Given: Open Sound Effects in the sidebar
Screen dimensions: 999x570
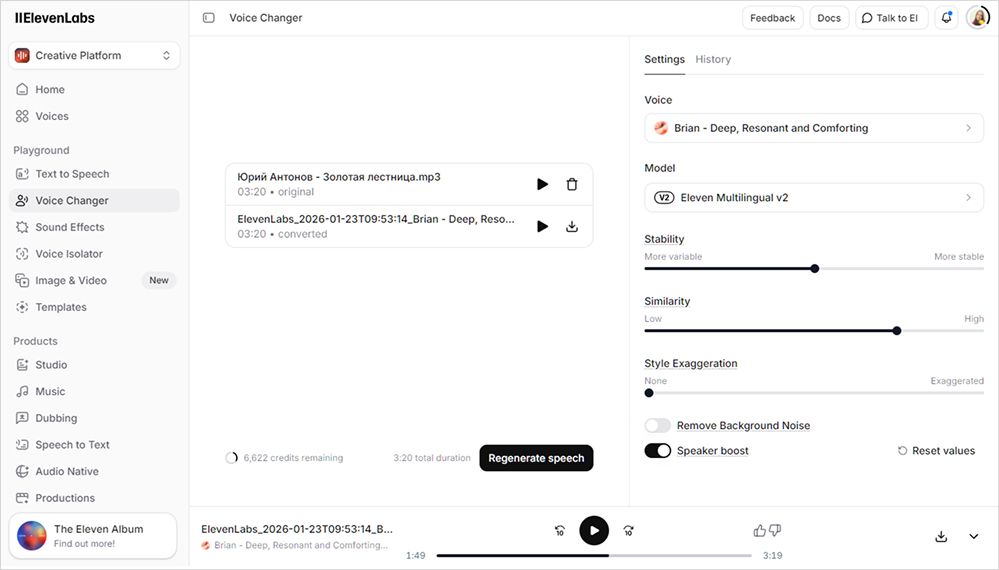Looking at the screenshot, I should click(x=70, y=227).
